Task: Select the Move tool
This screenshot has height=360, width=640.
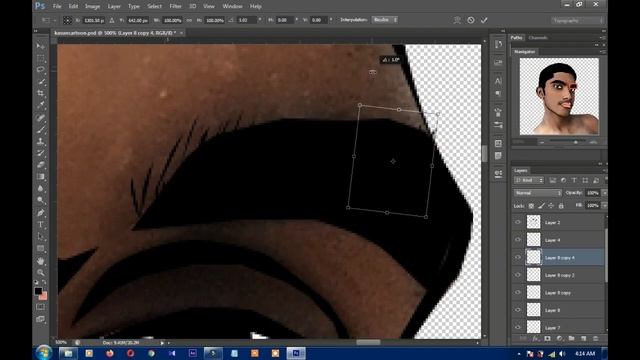Action: (x=40, y=46)
